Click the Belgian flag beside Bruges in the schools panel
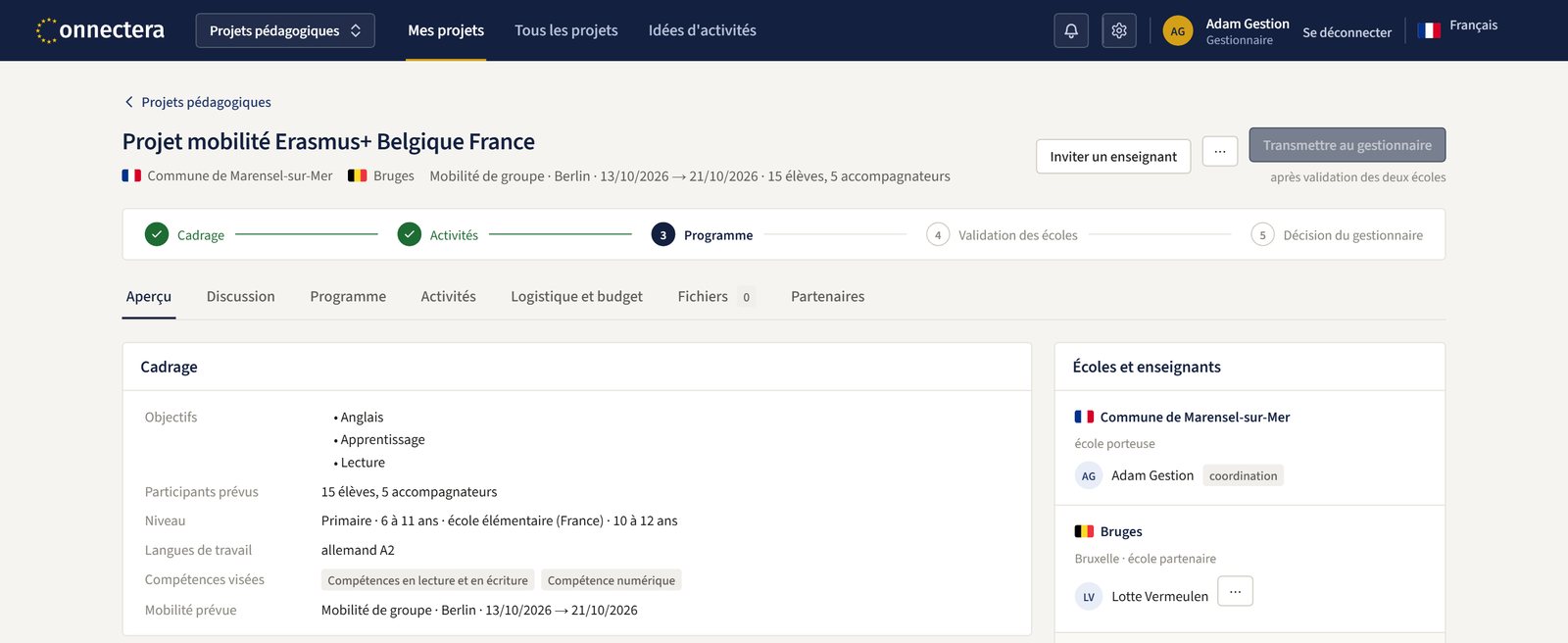Image resolution: width=1568 pixels, height=643 pixels. tap(1084, 531)
